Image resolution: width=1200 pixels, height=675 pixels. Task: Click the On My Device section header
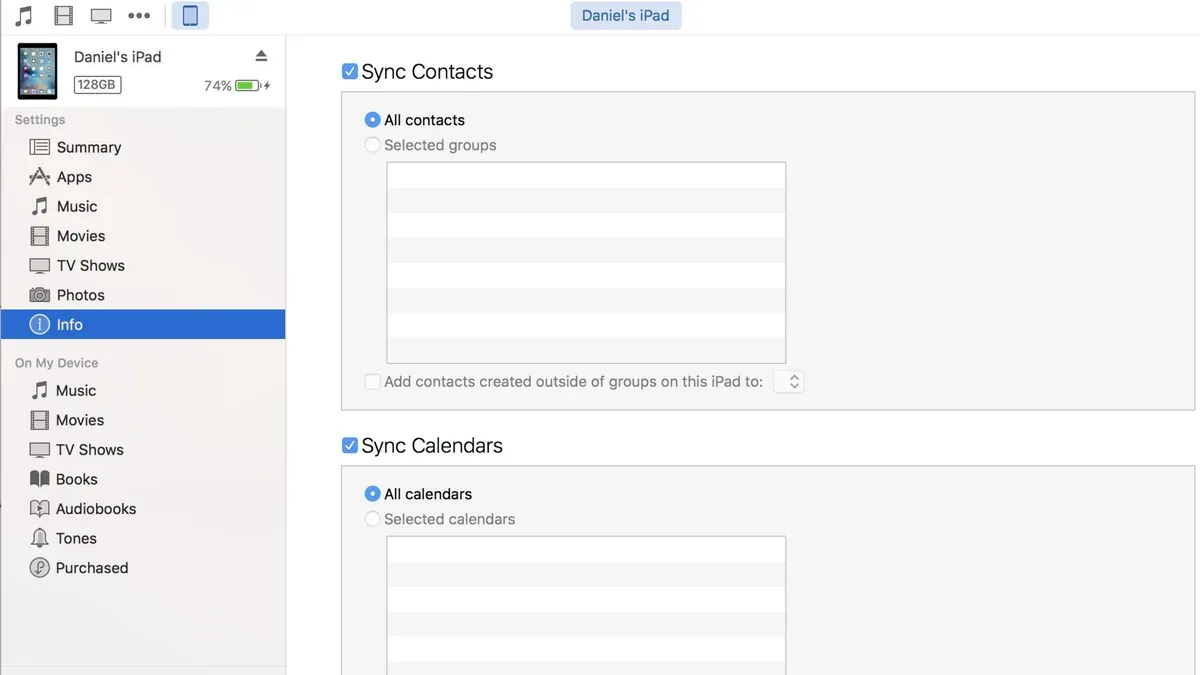pyautogui.click(x=56, y=363)
